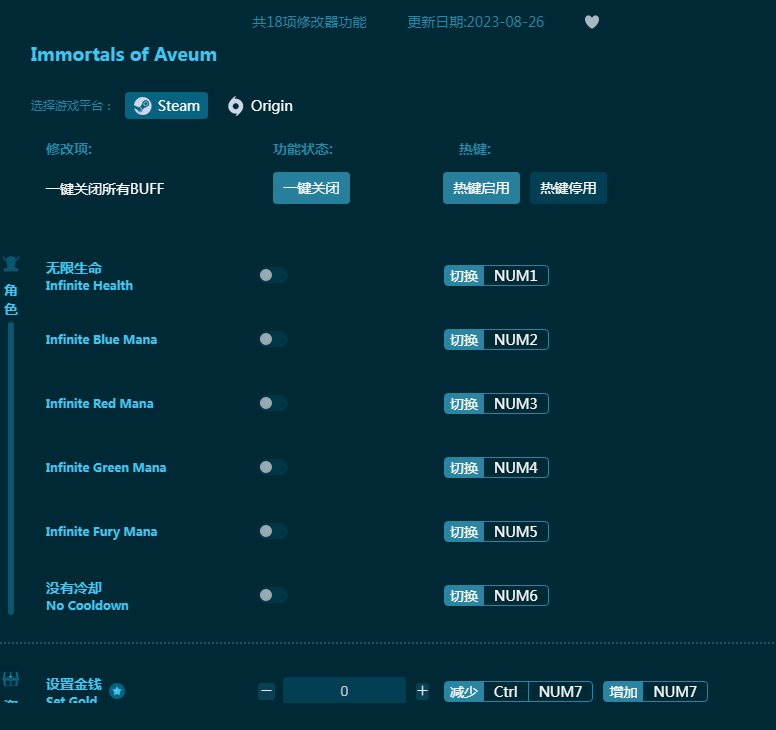Viewport: 776px width, 730px height.
Task: Decrease gold with the minus stepper
Action: [x=266, y=691]
